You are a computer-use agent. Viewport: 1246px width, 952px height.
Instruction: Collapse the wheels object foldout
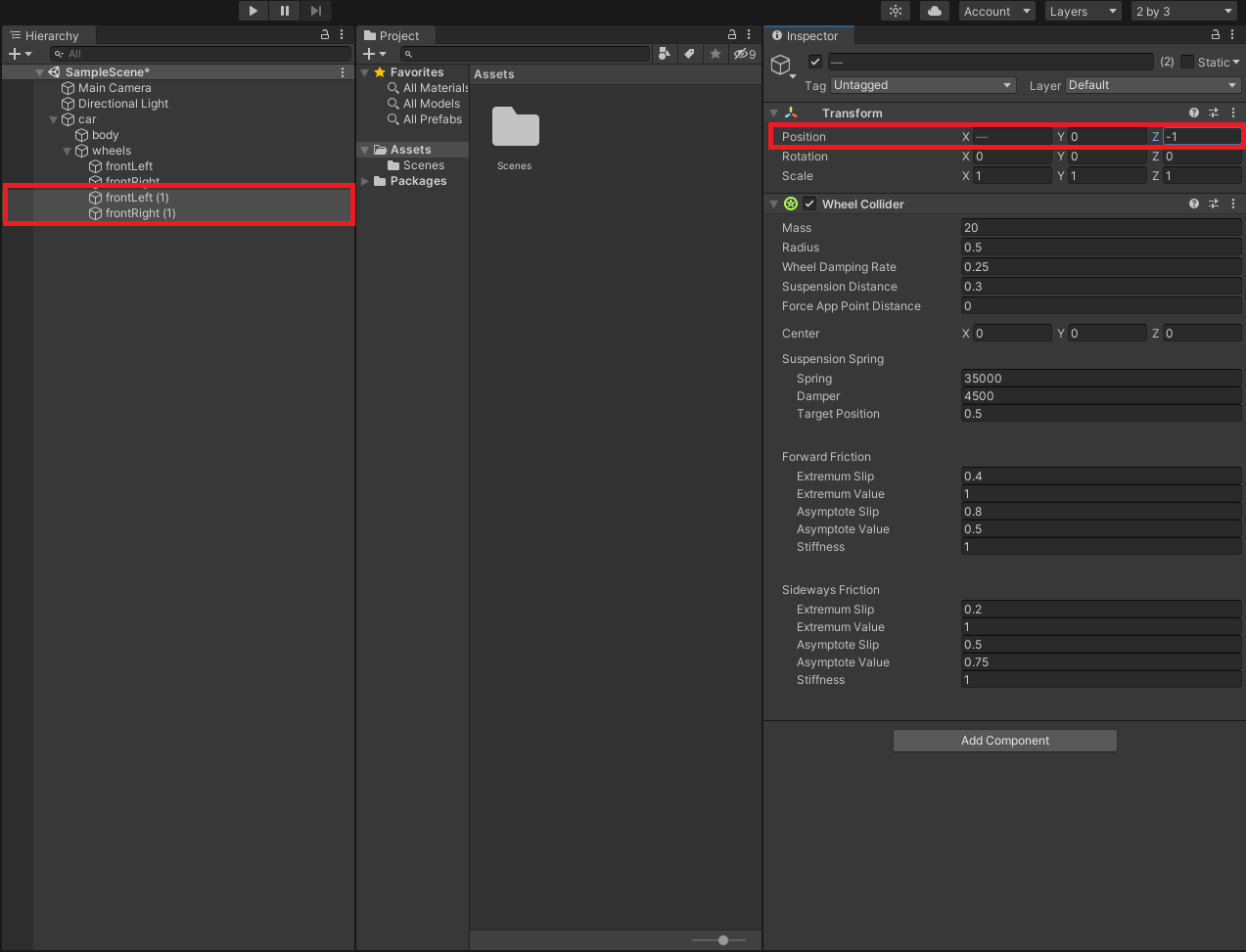68,151
